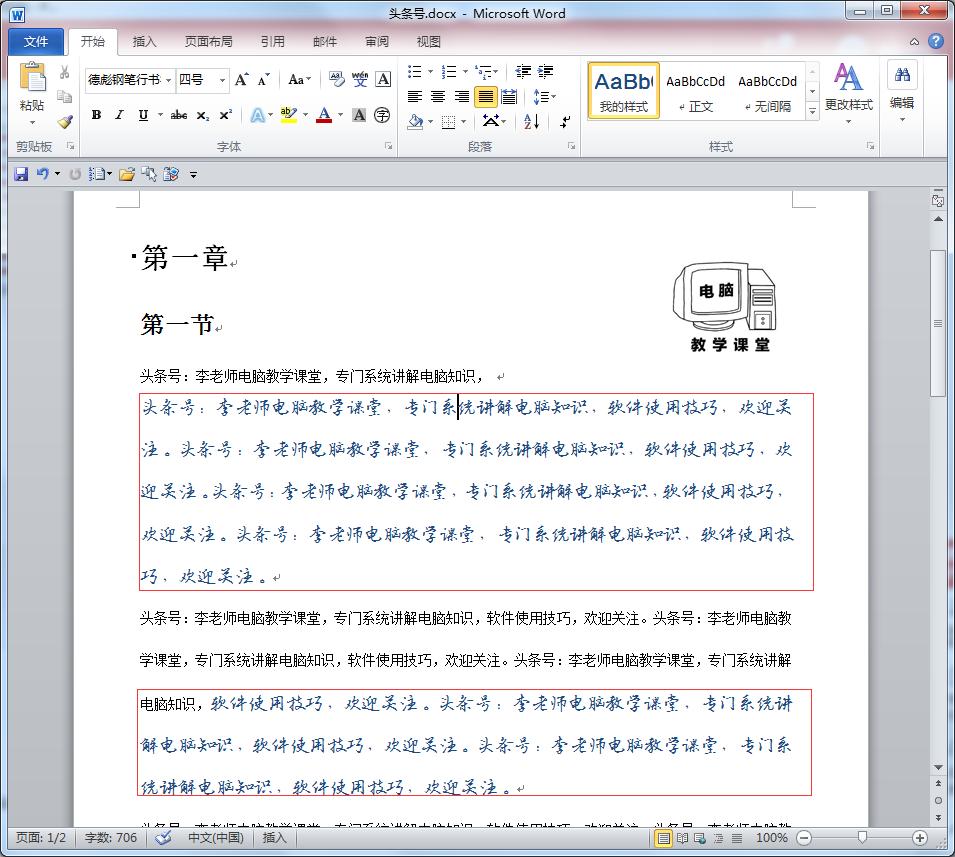
Task: Open the font name dropdown
Action: click(x=168, y=78)
